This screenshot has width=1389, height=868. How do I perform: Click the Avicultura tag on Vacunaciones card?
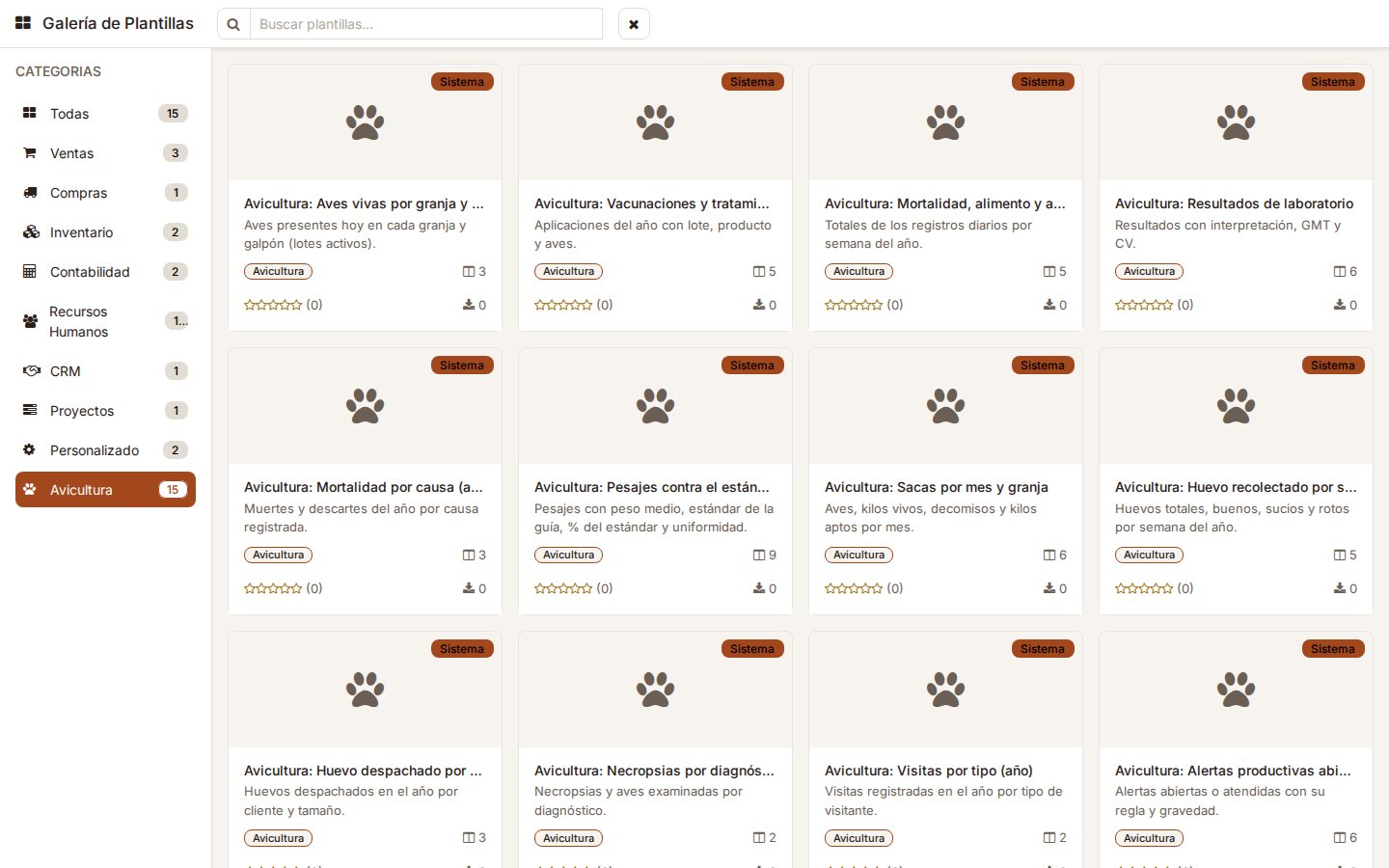(x=569, y=272)
